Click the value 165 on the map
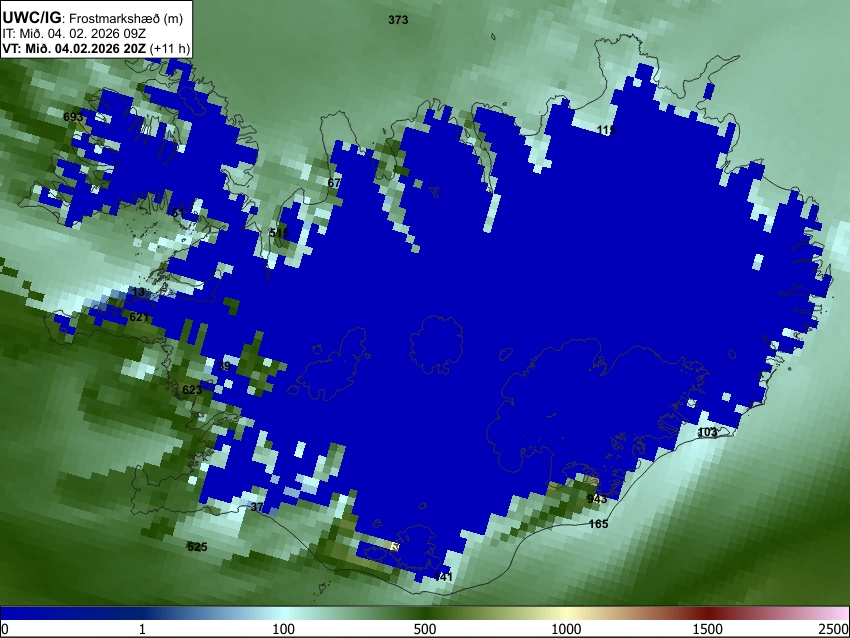Screen dimensions: 850x638 598,524
